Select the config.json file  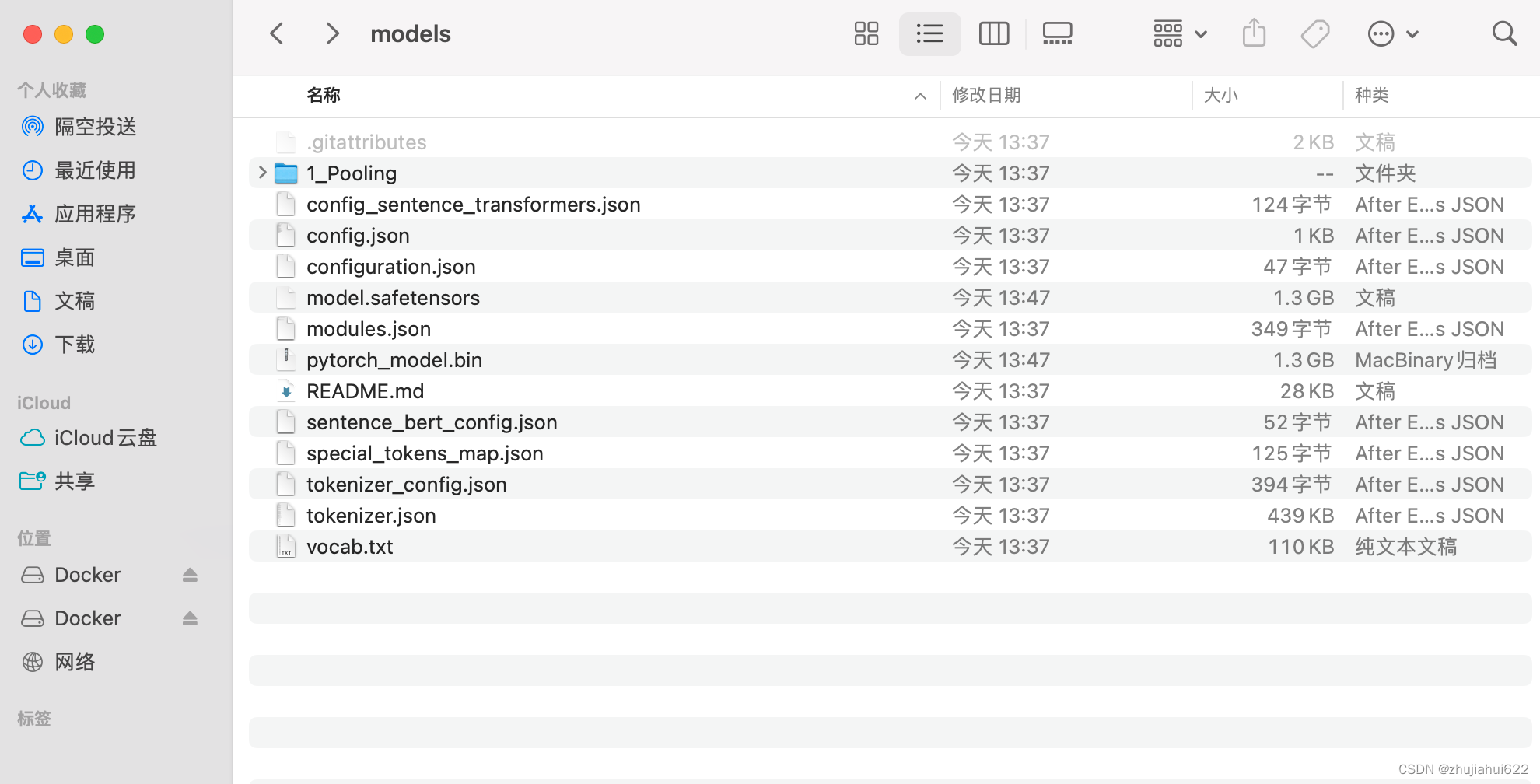click(890, 235)
